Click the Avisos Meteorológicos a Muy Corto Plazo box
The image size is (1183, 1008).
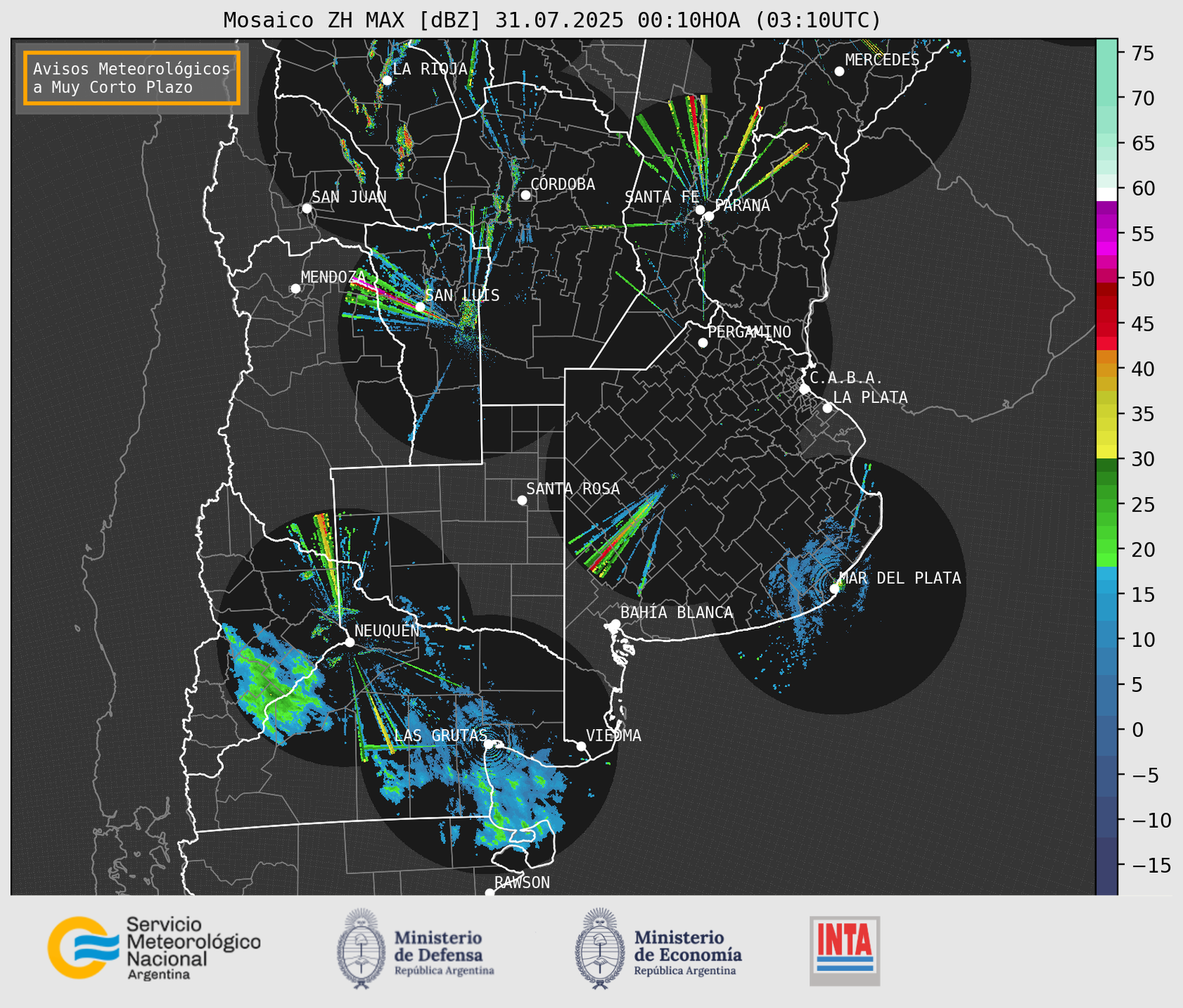point(132,78)
